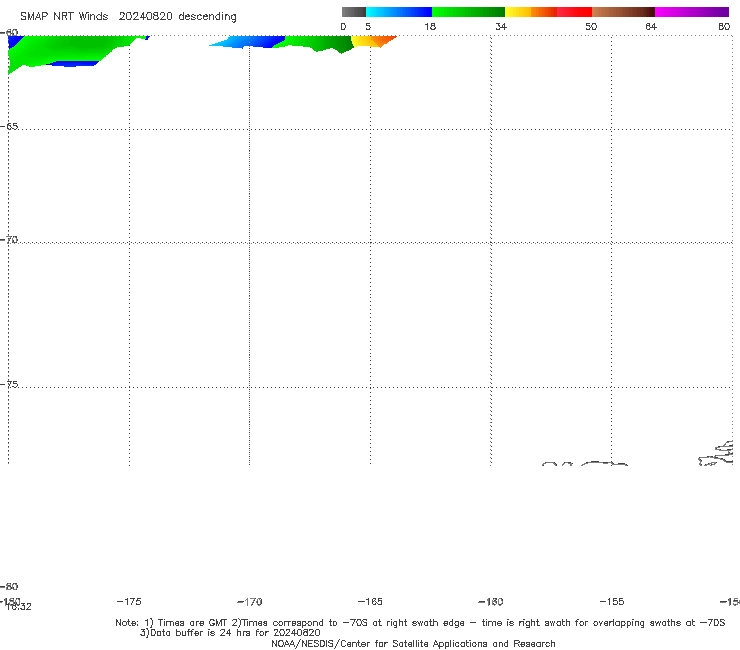Click the -160 longitude axis label
This screenshot has height=650, width=740.
point(491,602)
